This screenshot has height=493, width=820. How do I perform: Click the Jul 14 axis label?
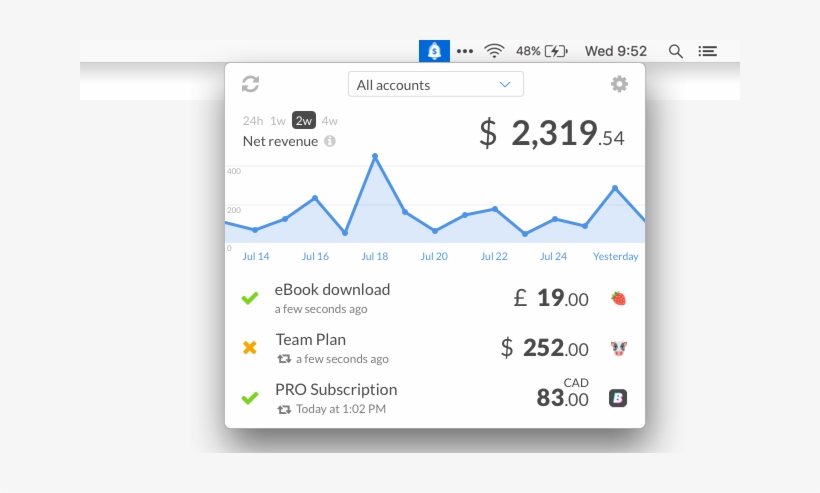tap(256, 256)
